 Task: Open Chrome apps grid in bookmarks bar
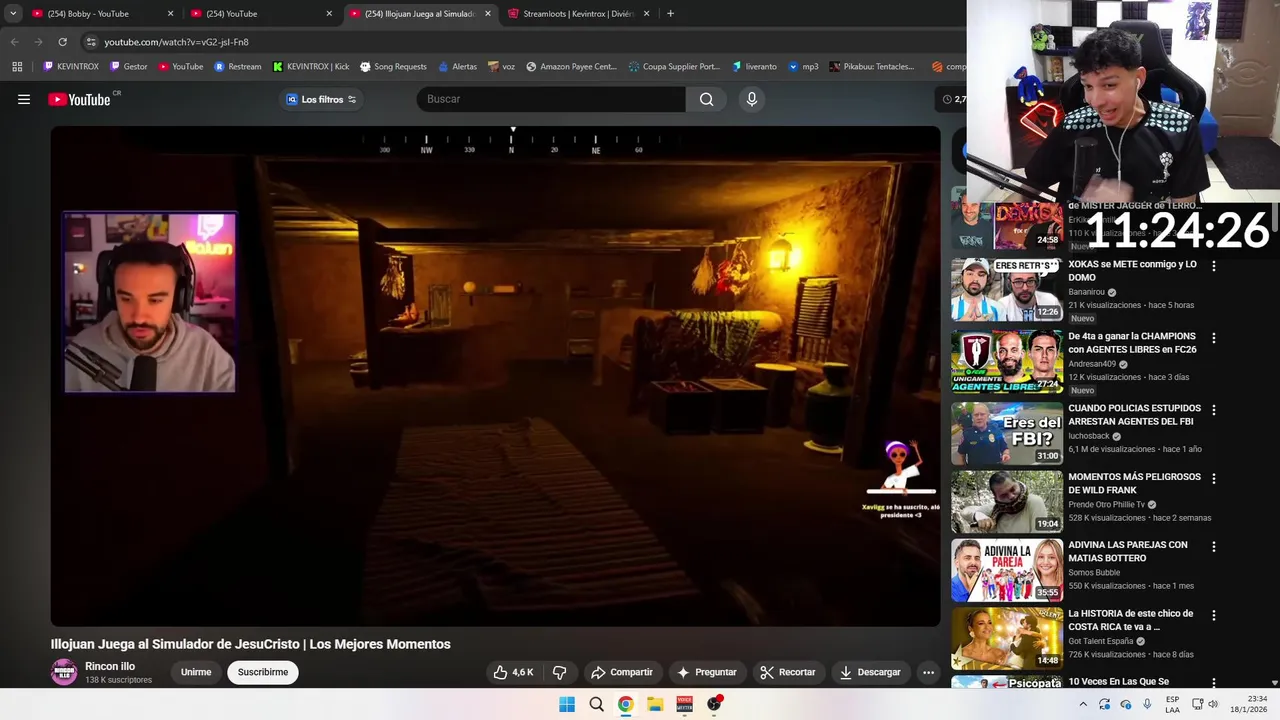point(17,67)
